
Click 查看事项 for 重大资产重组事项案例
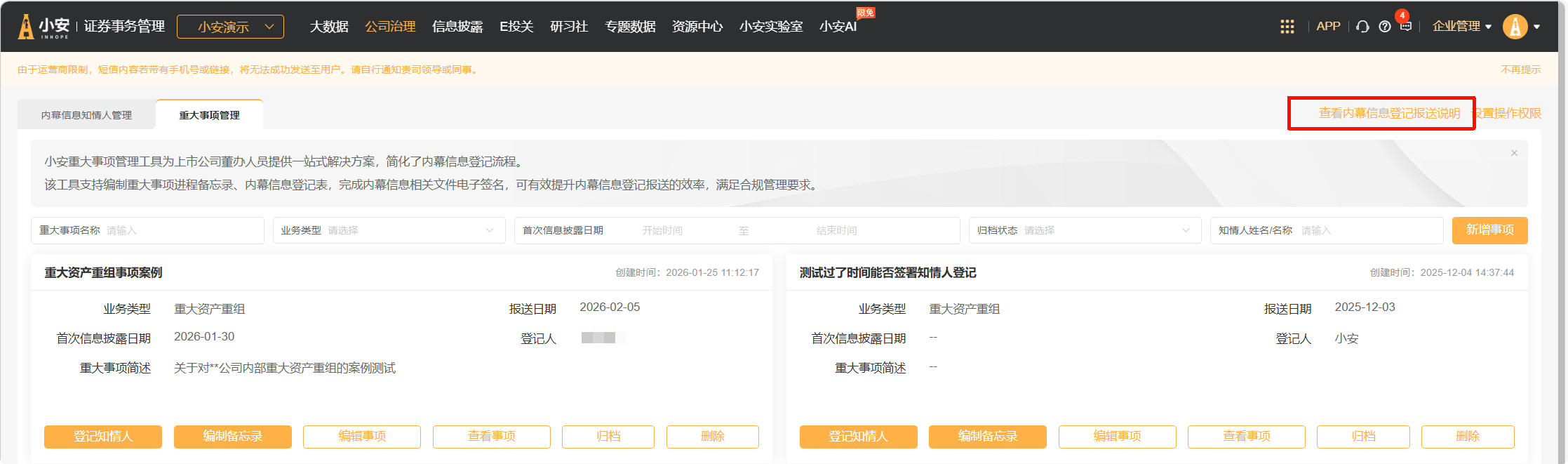pos(492,437)
